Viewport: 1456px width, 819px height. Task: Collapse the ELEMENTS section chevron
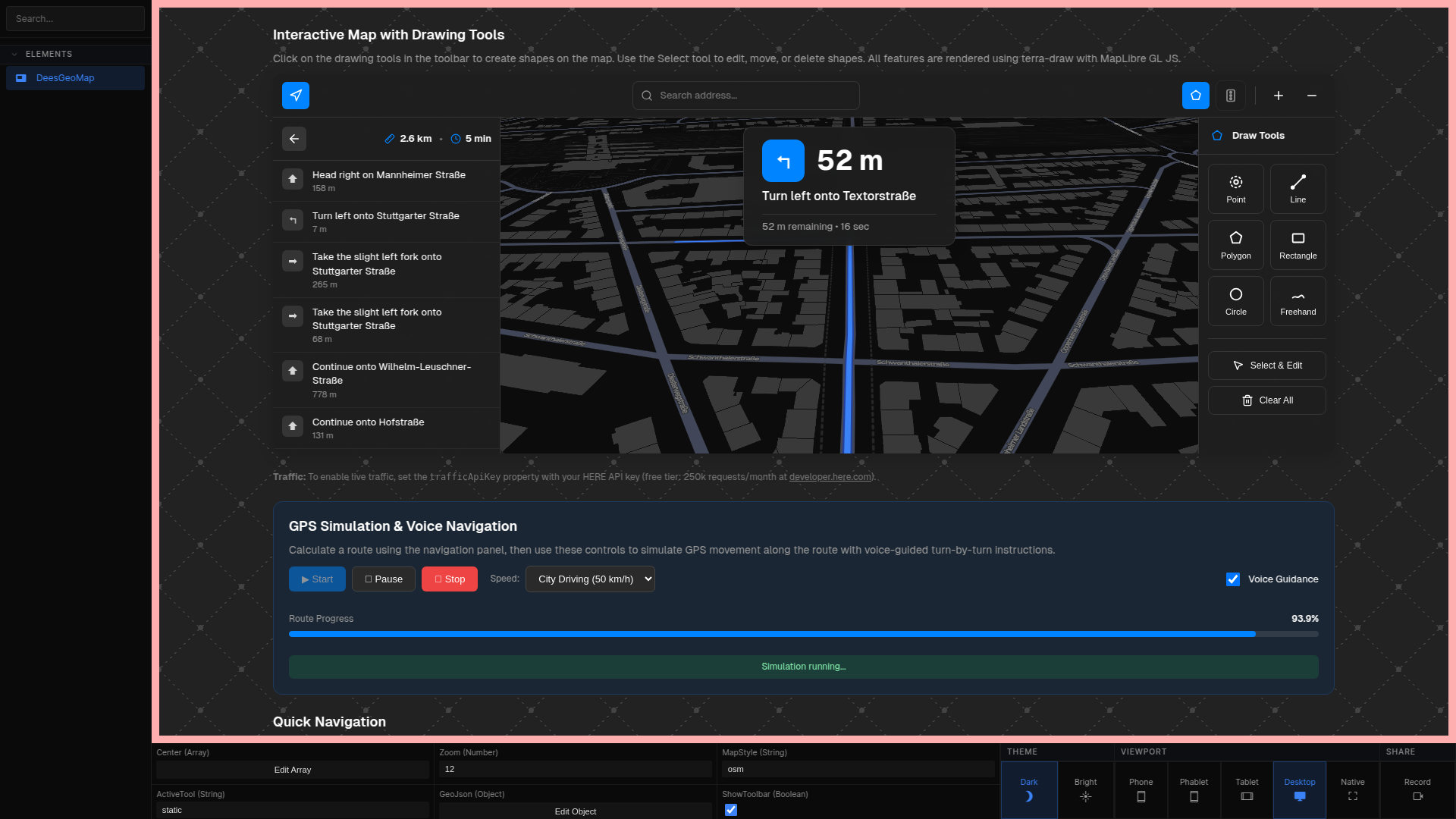click(x=14, y=55)
